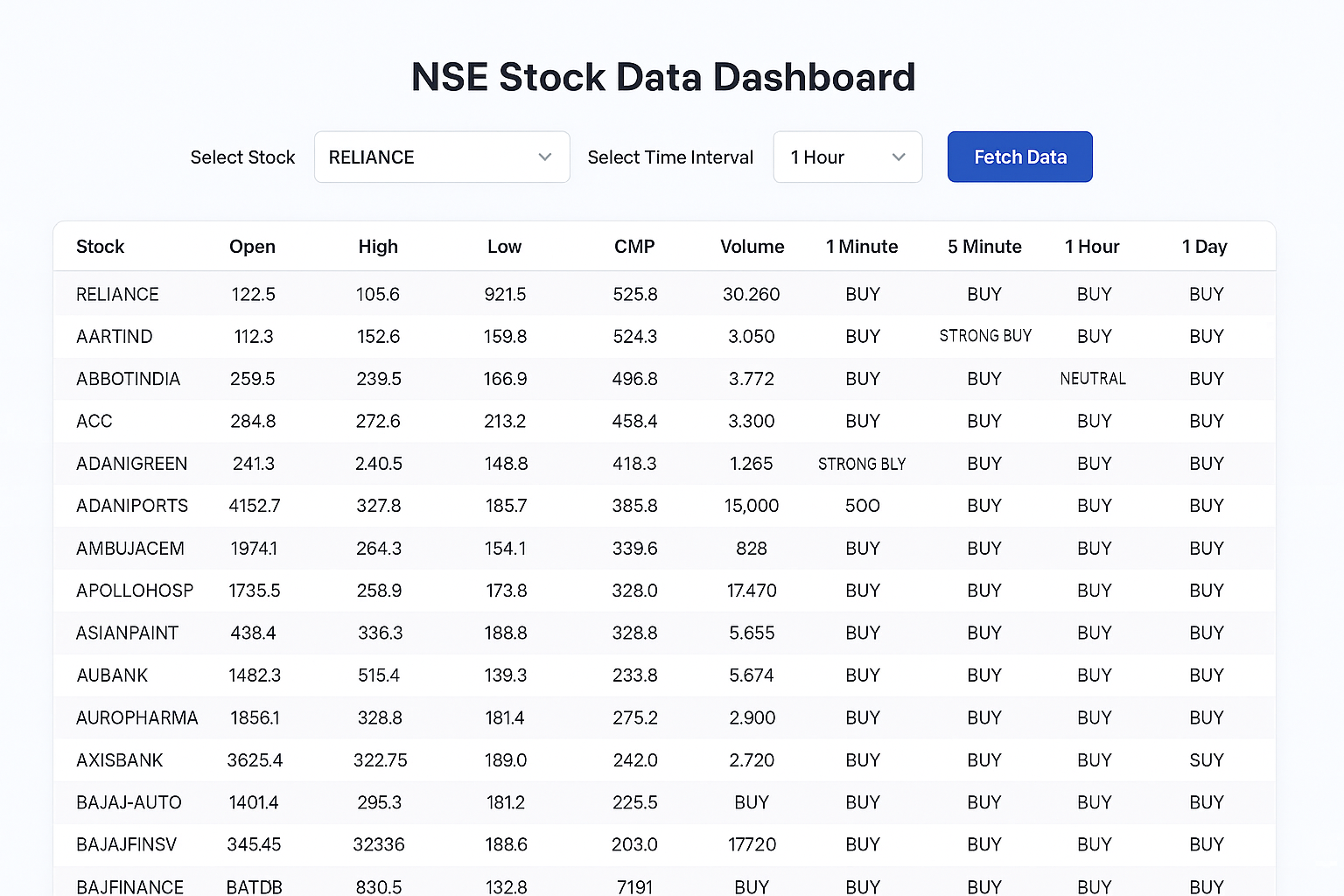Select the BAJAJFINSV stock name
This screenshot has width=1344, height=896.
click(126, 844)
